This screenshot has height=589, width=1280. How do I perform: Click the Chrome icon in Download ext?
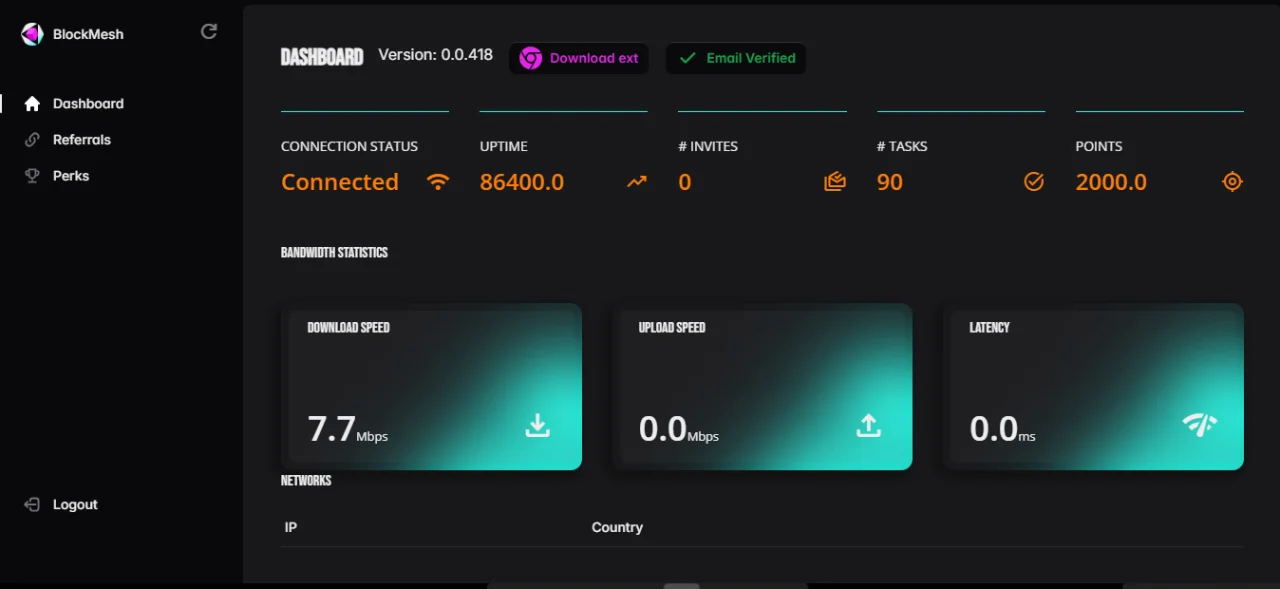click(x=530, y=58)
